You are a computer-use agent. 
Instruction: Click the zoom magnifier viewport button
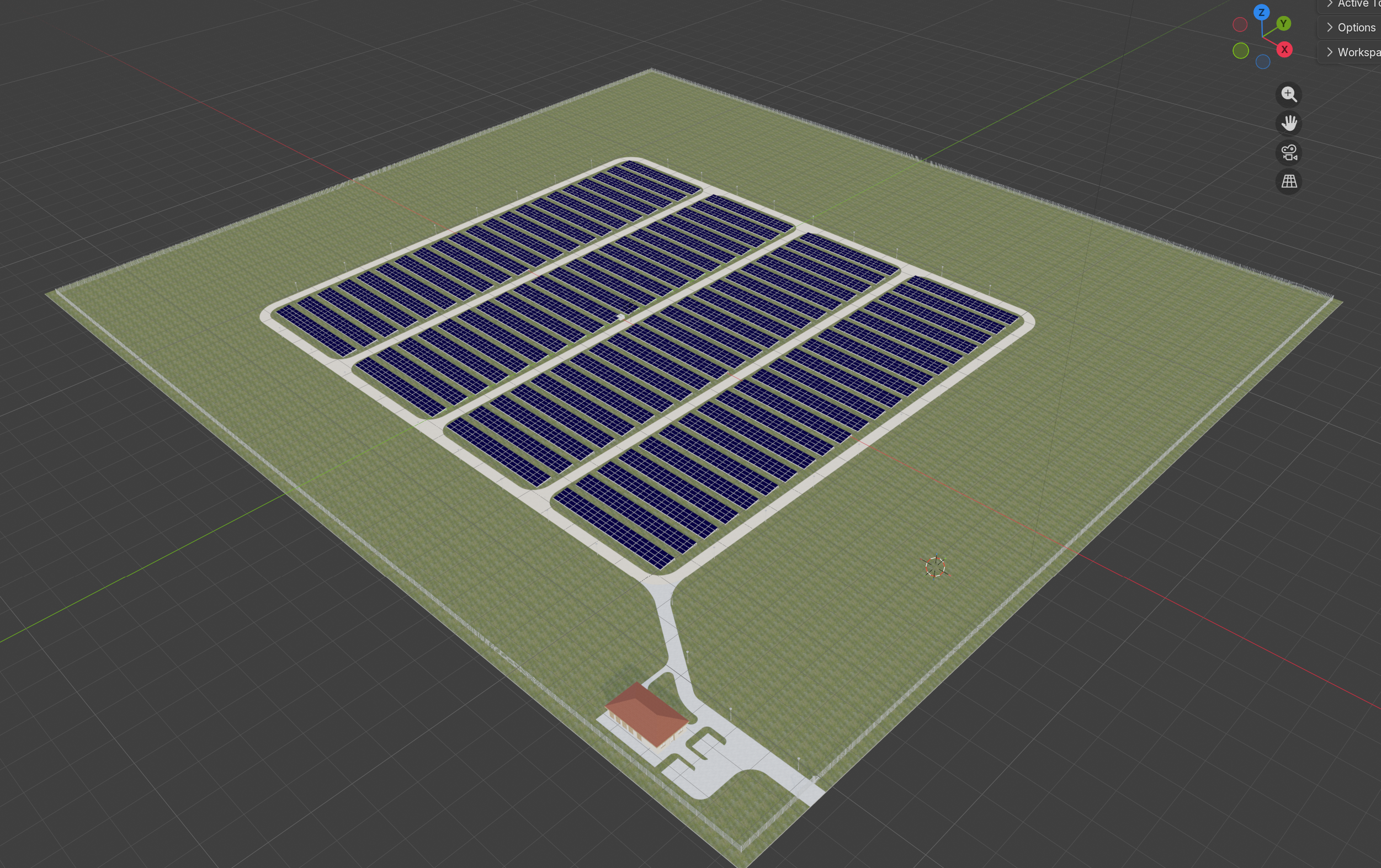coord(1289,94)
